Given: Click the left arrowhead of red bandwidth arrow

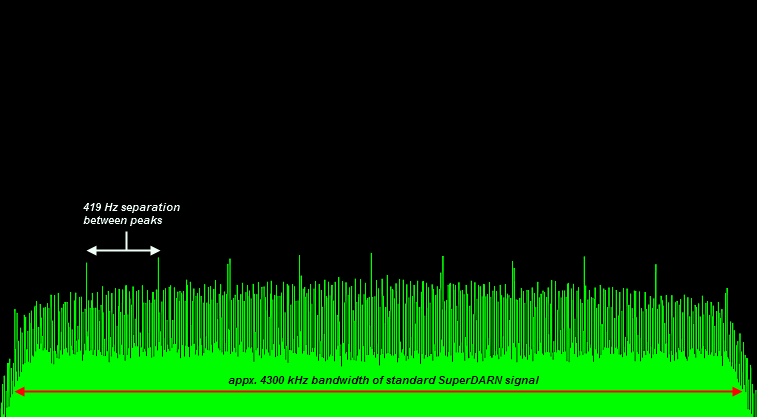Looking at the screenshot, I should tap(18, 392).
